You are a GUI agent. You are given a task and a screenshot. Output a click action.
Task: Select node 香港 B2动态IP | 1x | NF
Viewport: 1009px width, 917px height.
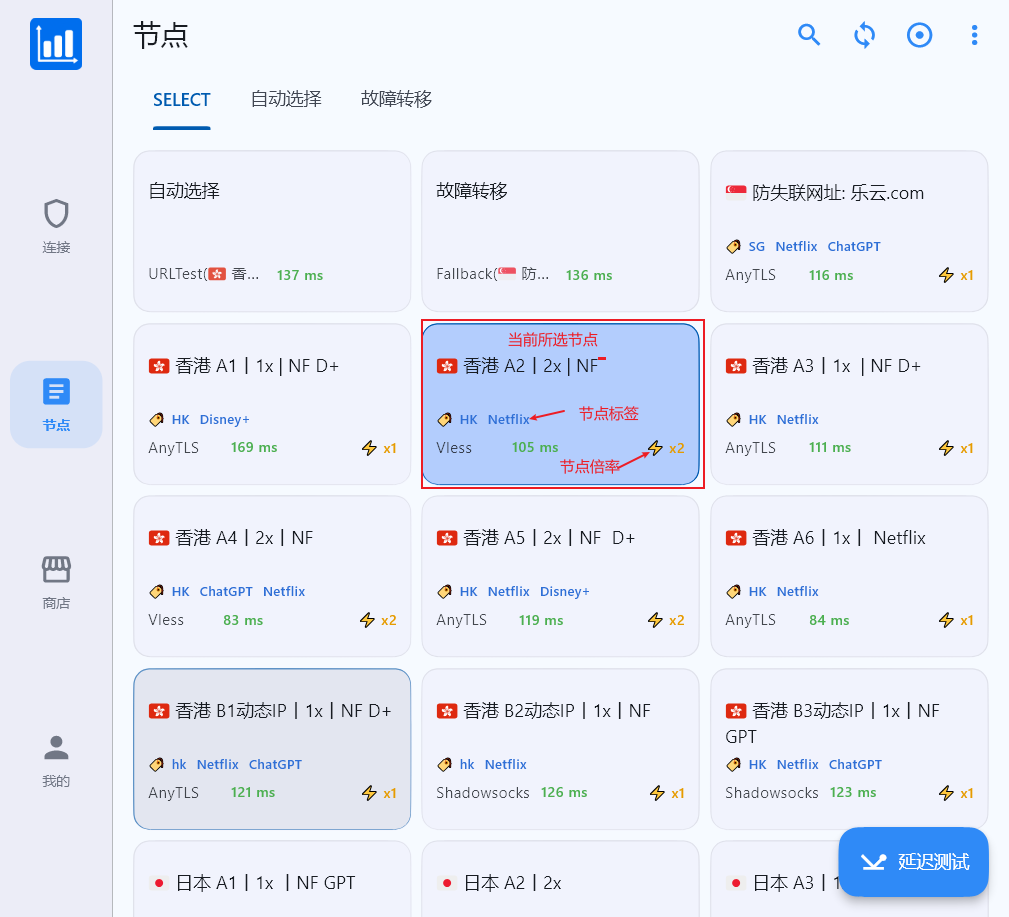click(560, 749)
